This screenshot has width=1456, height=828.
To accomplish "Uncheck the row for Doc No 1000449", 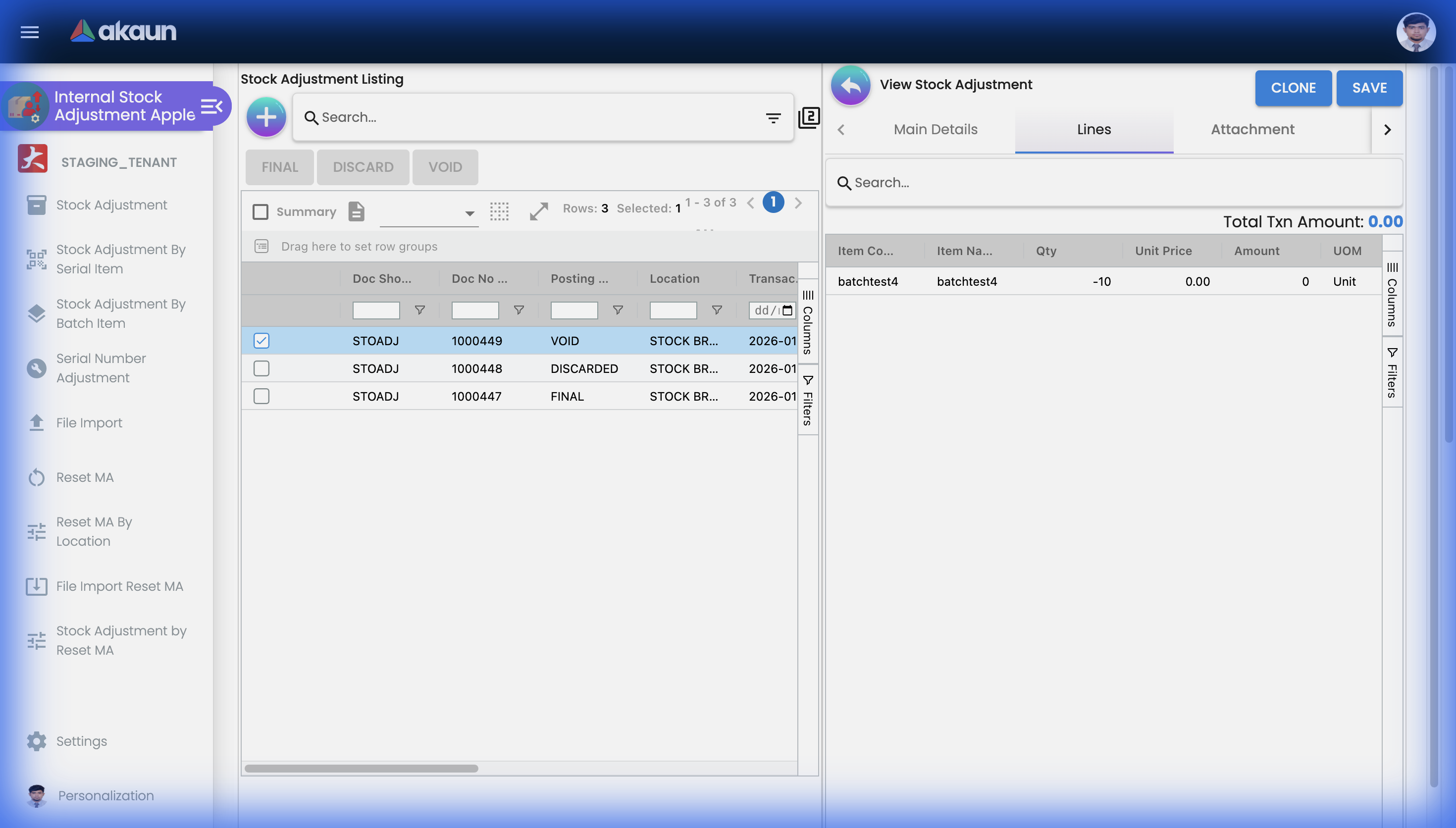I will [x=261, y=341].
